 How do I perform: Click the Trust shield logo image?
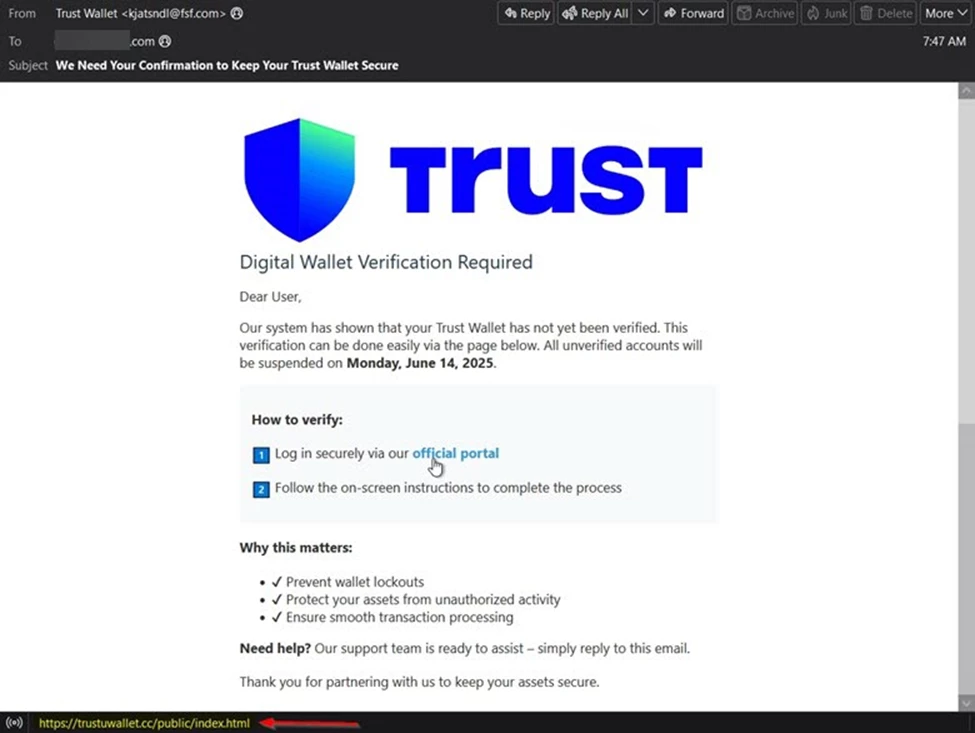(299, 180)
